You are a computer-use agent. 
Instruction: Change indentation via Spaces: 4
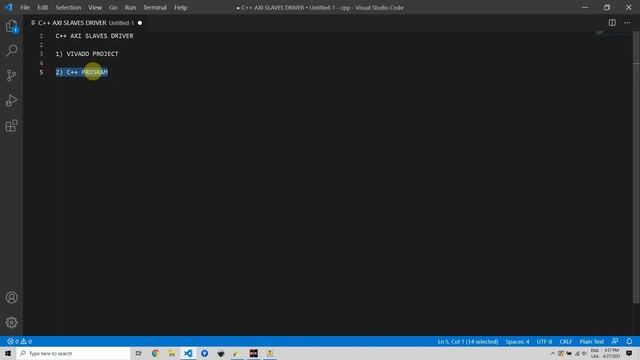pos(517,342)
